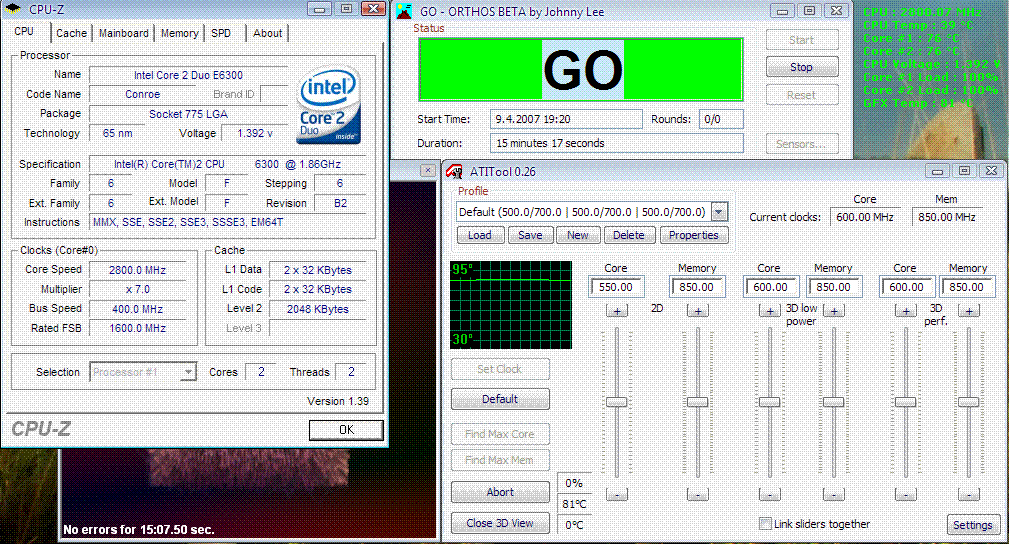Click the 2D Core 550.00 input field
Viewport: 1009px width, 544px height.
[x=616, y=286]
